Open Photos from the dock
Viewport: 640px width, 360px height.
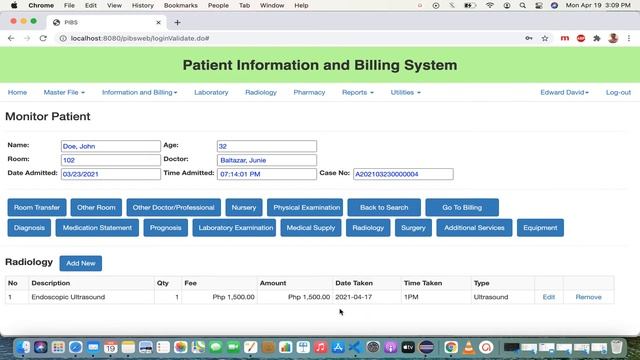pos(180,347)
